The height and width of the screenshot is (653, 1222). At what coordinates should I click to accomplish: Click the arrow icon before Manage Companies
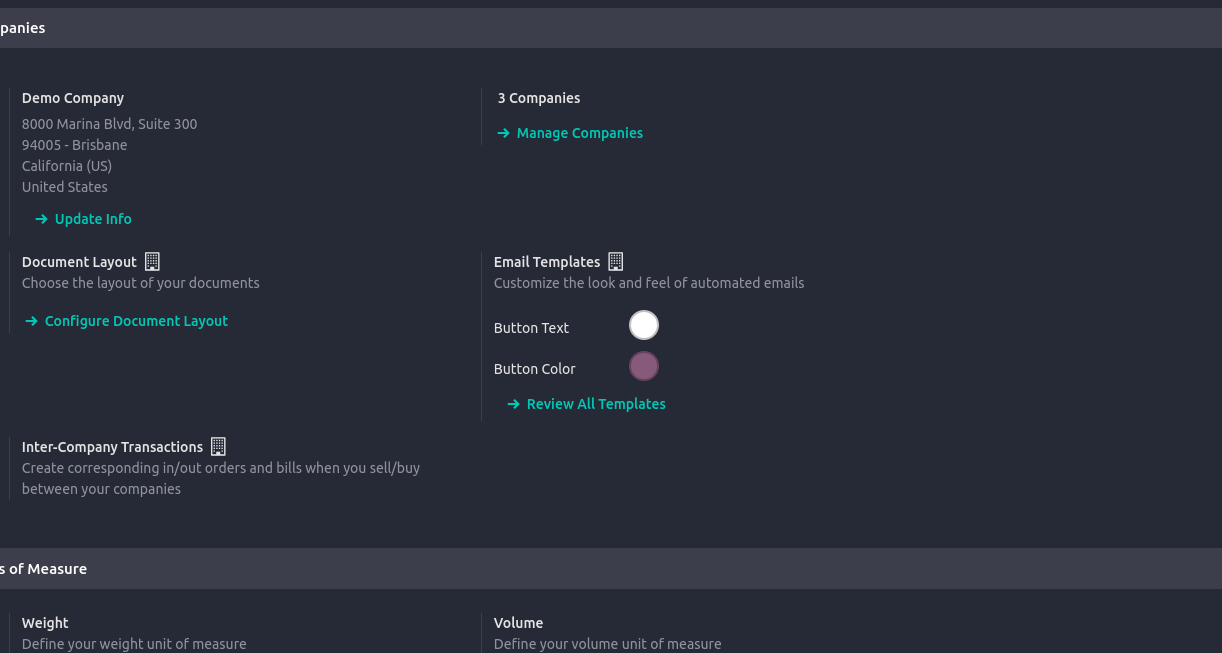click(504, 133)
